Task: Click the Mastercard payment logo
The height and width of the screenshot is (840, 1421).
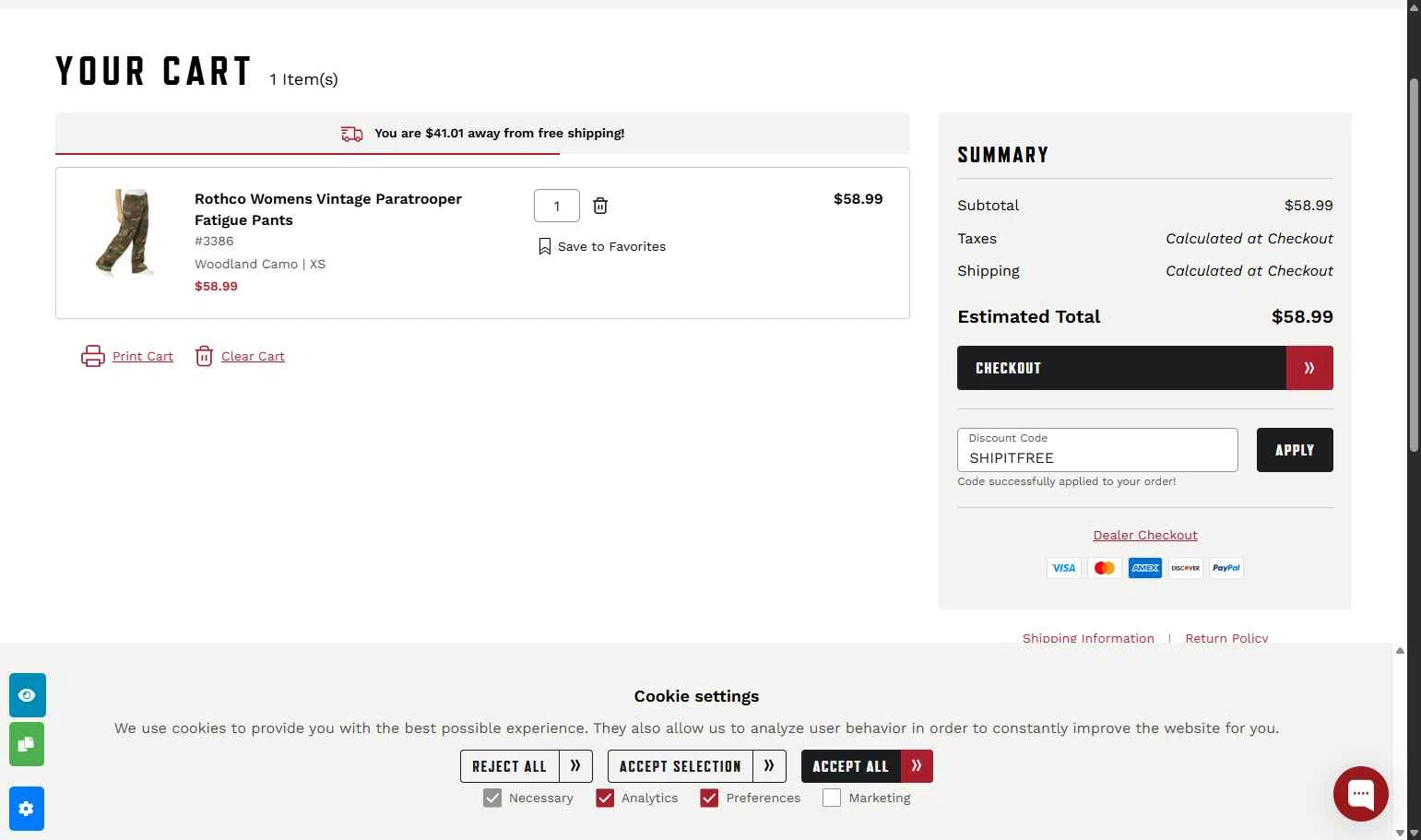Action: tap(1104, 568)
